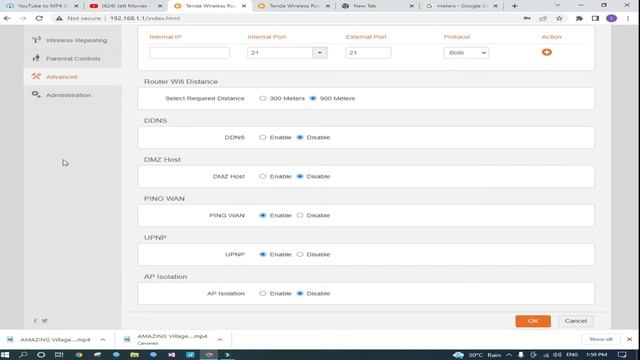640x360 pixels.
Task: Enable DMZ Host
Action: [262, 176]
